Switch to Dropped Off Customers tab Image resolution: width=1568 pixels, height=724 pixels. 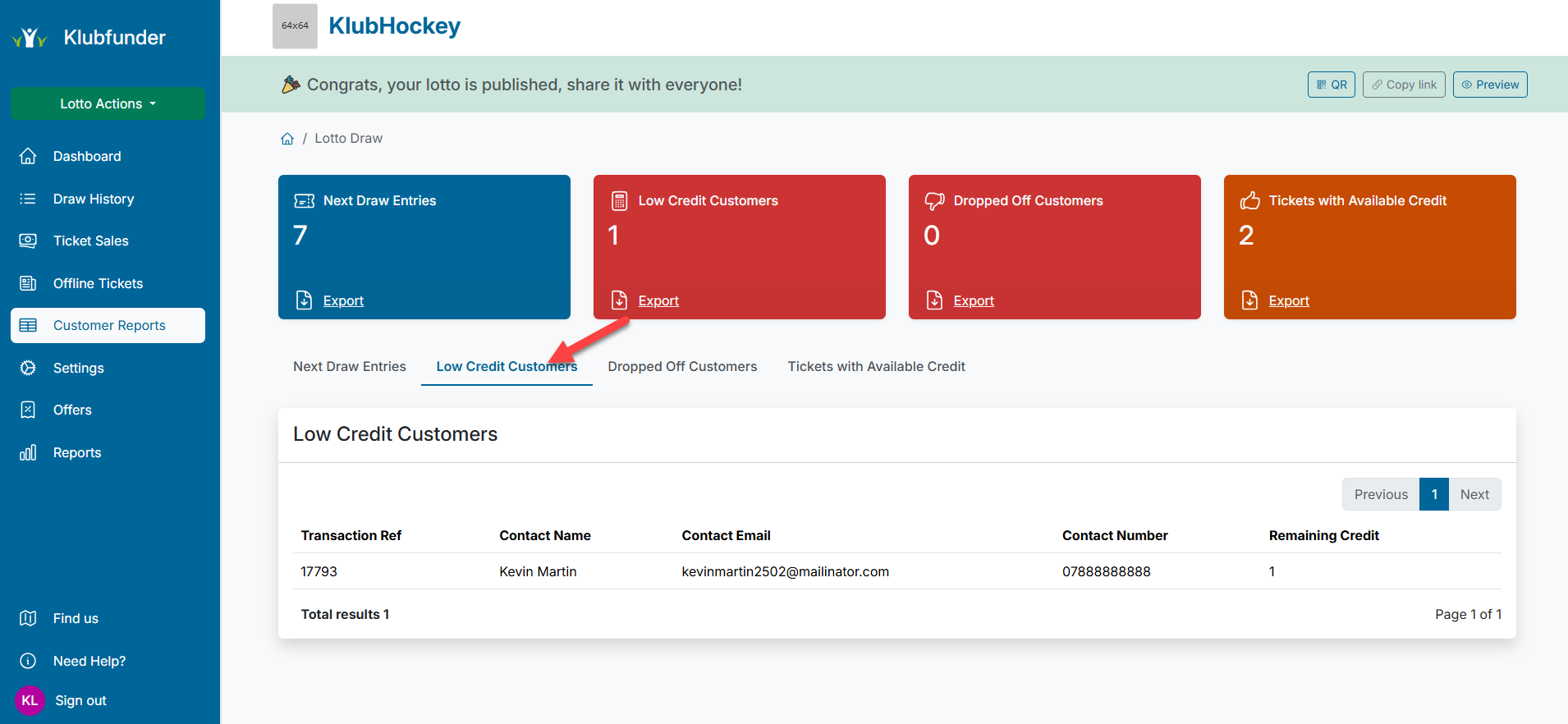pos(682,366)
